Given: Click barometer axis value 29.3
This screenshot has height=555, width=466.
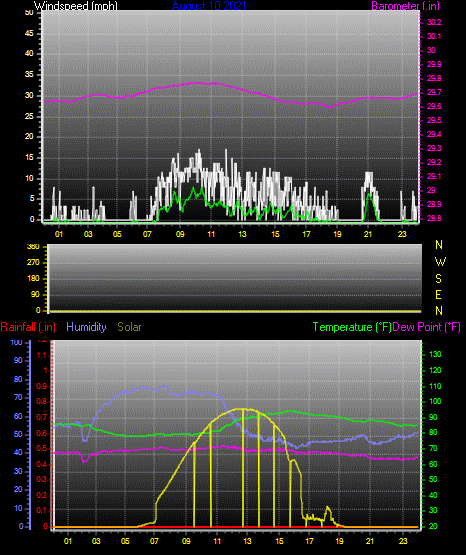Looking at the screenshot, I should [434, 148].
